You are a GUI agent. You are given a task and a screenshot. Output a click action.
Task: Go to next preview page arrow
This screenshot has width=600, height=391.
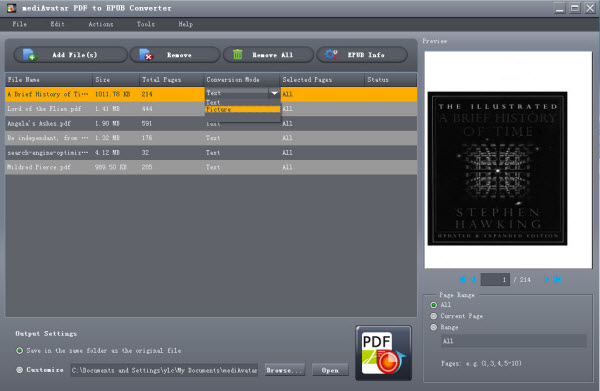[546, 279]
